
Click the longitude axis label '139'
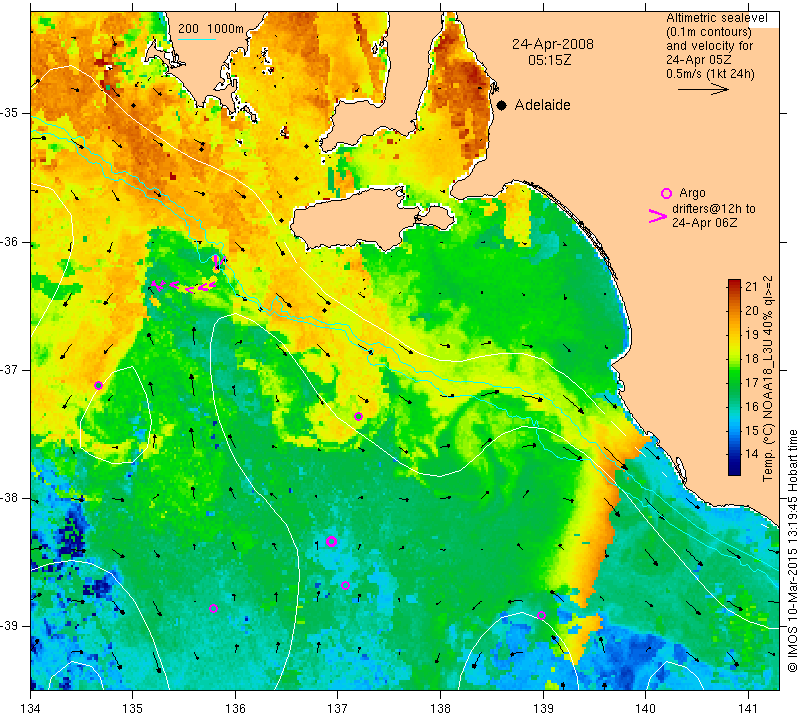pyautogui.click(x=543, y=708)
